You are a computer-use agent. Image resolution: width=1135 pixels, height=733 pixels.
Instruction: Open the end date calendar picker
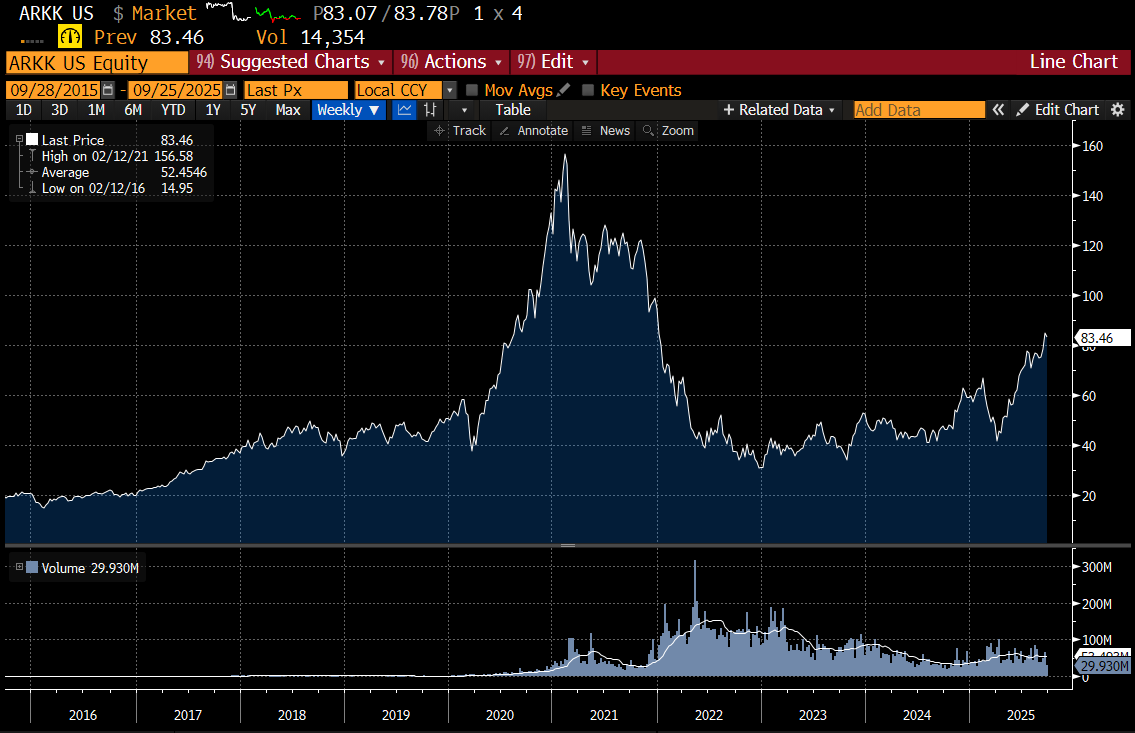pos(231,90)
